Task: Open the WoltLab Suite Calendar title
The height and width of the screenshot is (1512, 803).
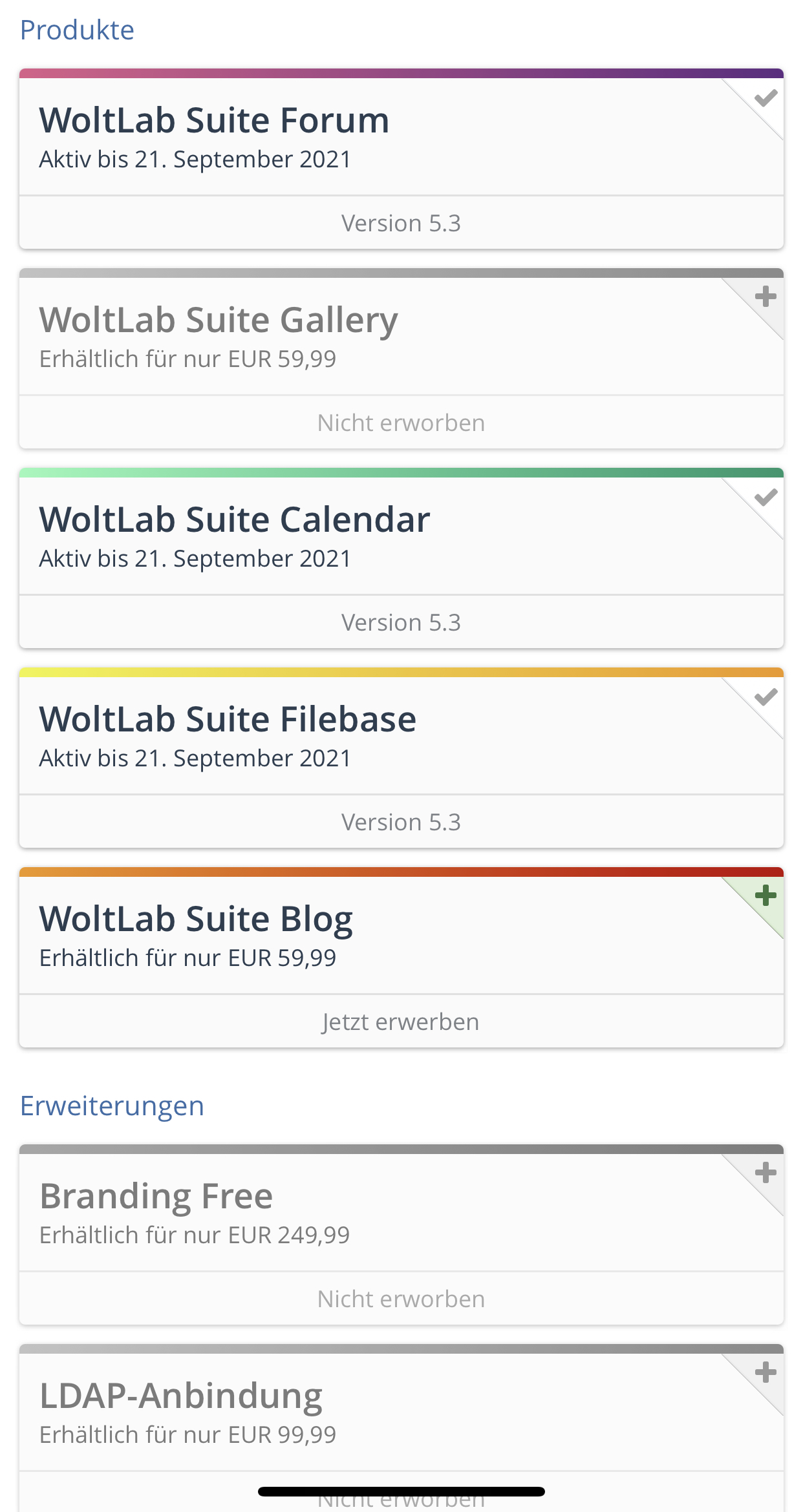Action: pos(234,520)
